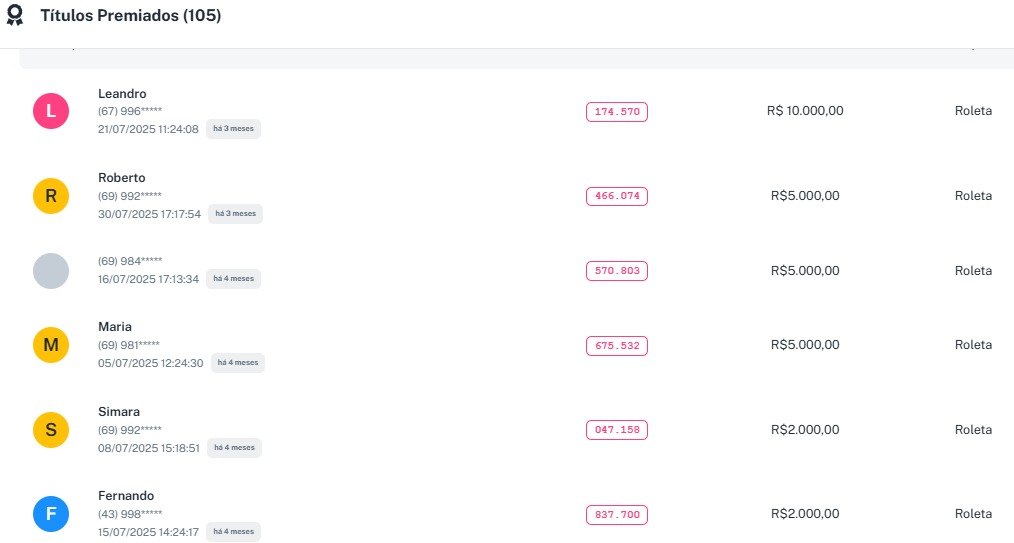Click Fernando's blue F avatar
This screenshot has height=543, width=1014.
51,515
